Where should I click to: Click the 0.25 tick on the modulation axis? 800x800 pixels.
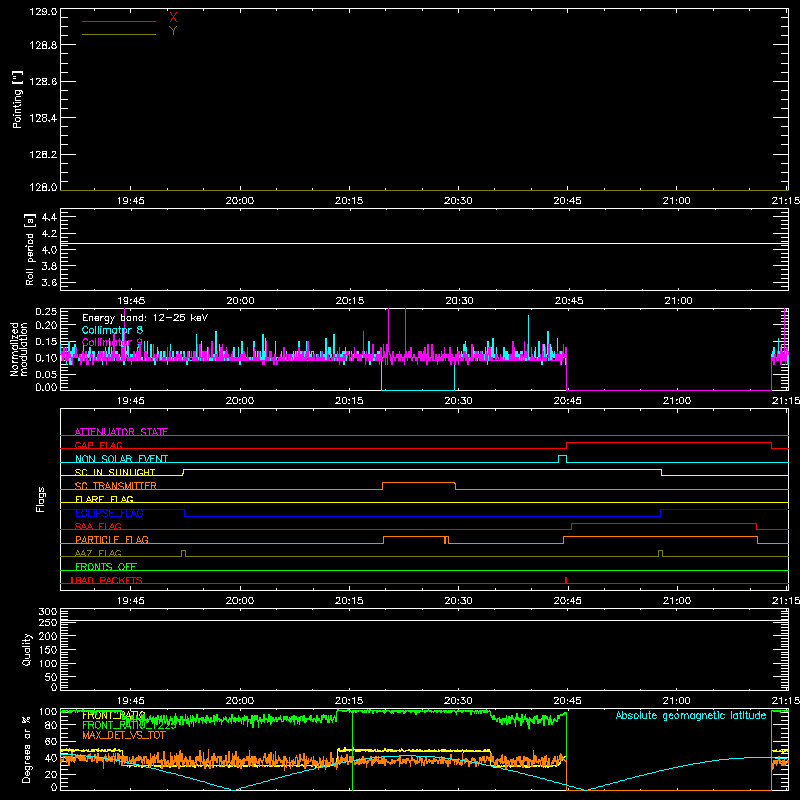coord(46,311)
